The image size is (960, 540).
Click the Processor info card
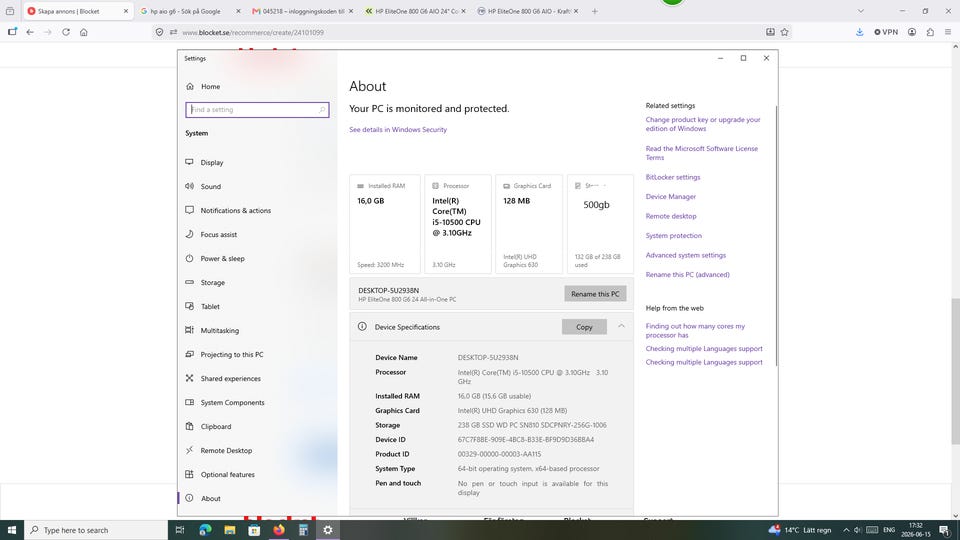(x=457, y=224)
